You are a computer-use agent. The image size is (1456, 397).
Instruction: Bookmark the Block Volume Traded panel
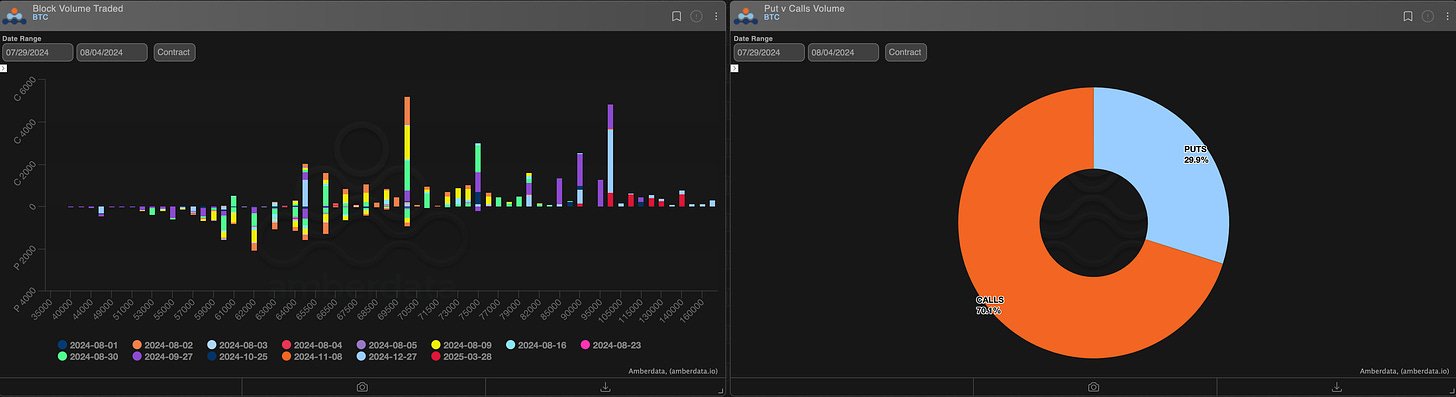677,16
